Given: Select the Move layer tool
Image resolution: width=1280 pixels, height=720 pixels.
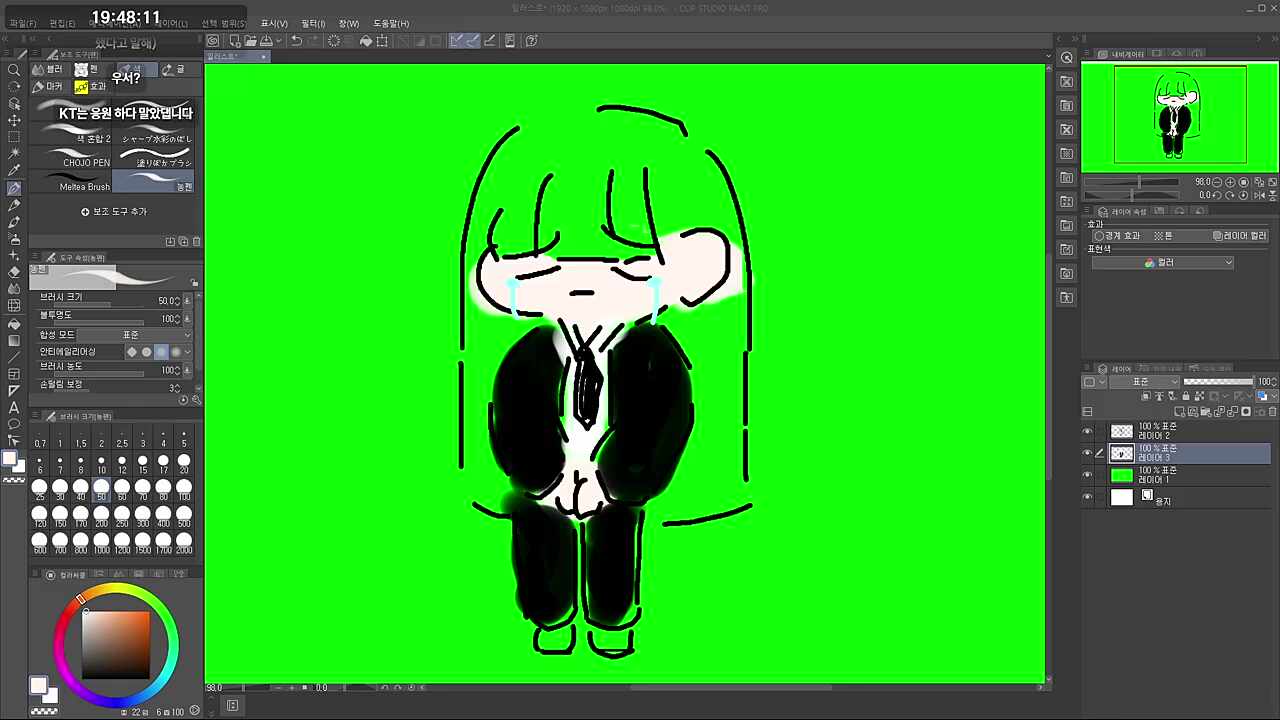Looking at the screenshot, I should click(14, 120).
